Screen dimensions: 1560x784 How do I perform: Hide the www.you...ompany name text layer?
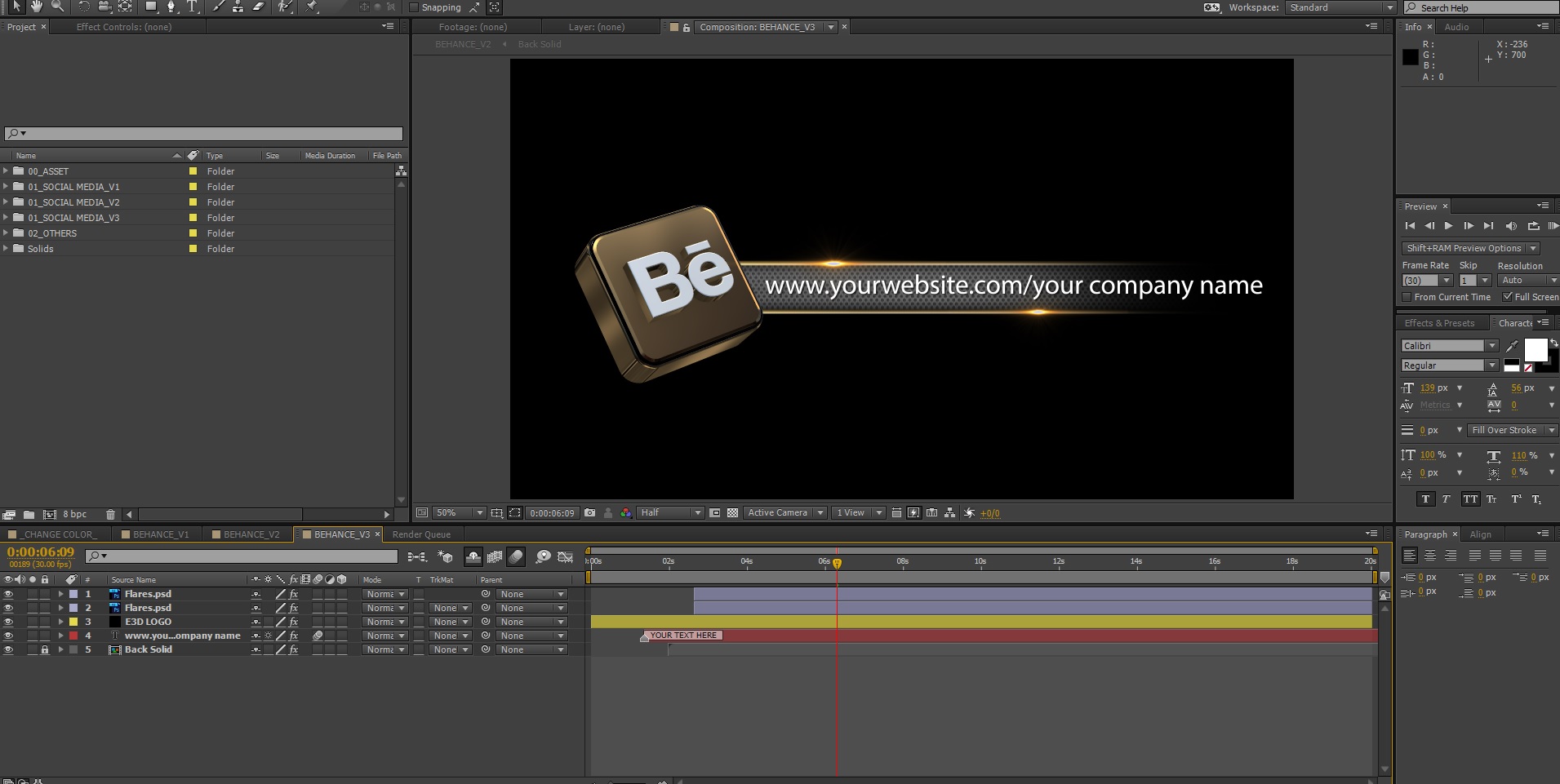click(9, 636)
